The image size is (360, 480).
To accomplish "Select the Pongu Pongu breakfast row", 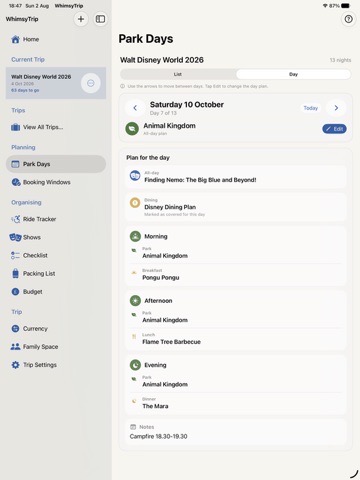I will coord(236,275).
